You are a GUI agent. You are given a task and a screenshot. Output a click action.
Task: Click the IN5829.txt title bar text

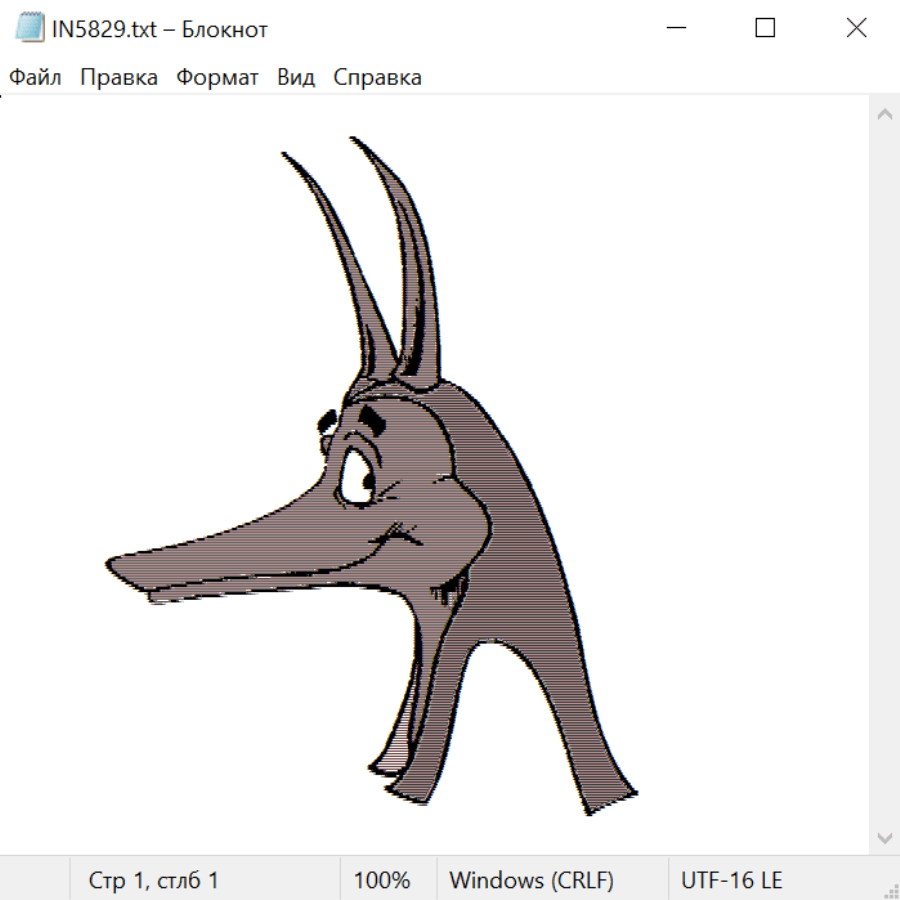coord(159,29)
